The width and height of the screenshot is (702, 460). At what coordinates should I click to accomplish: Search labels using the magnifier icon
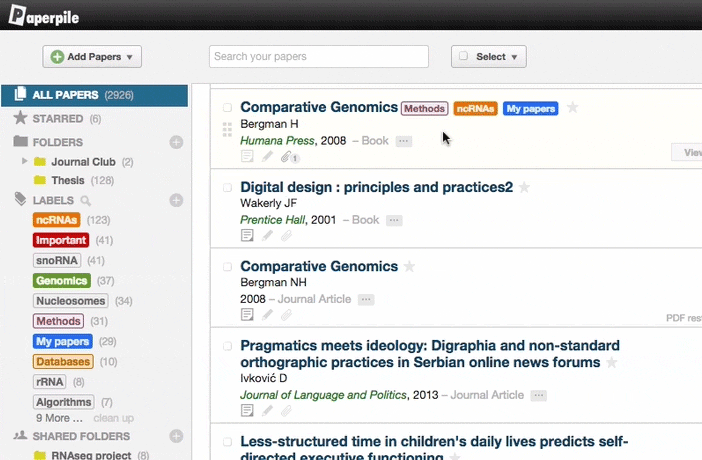pos(85,201)
